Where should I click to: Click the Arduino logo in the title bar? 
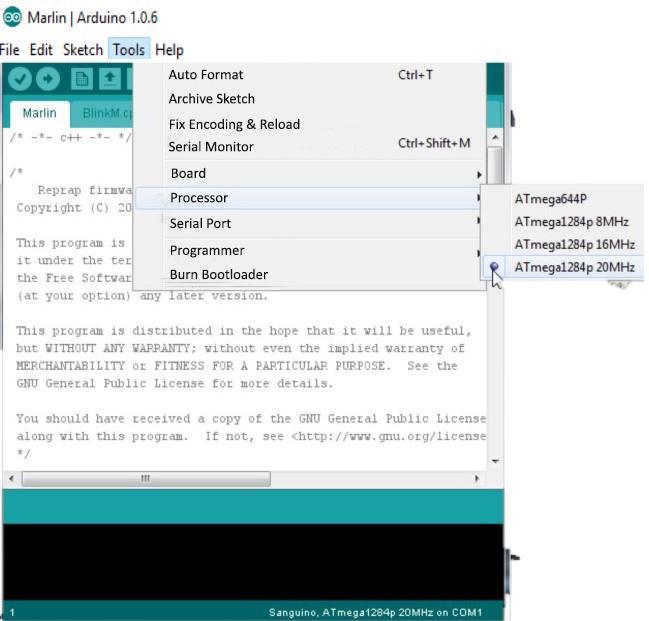coord(11,18)
